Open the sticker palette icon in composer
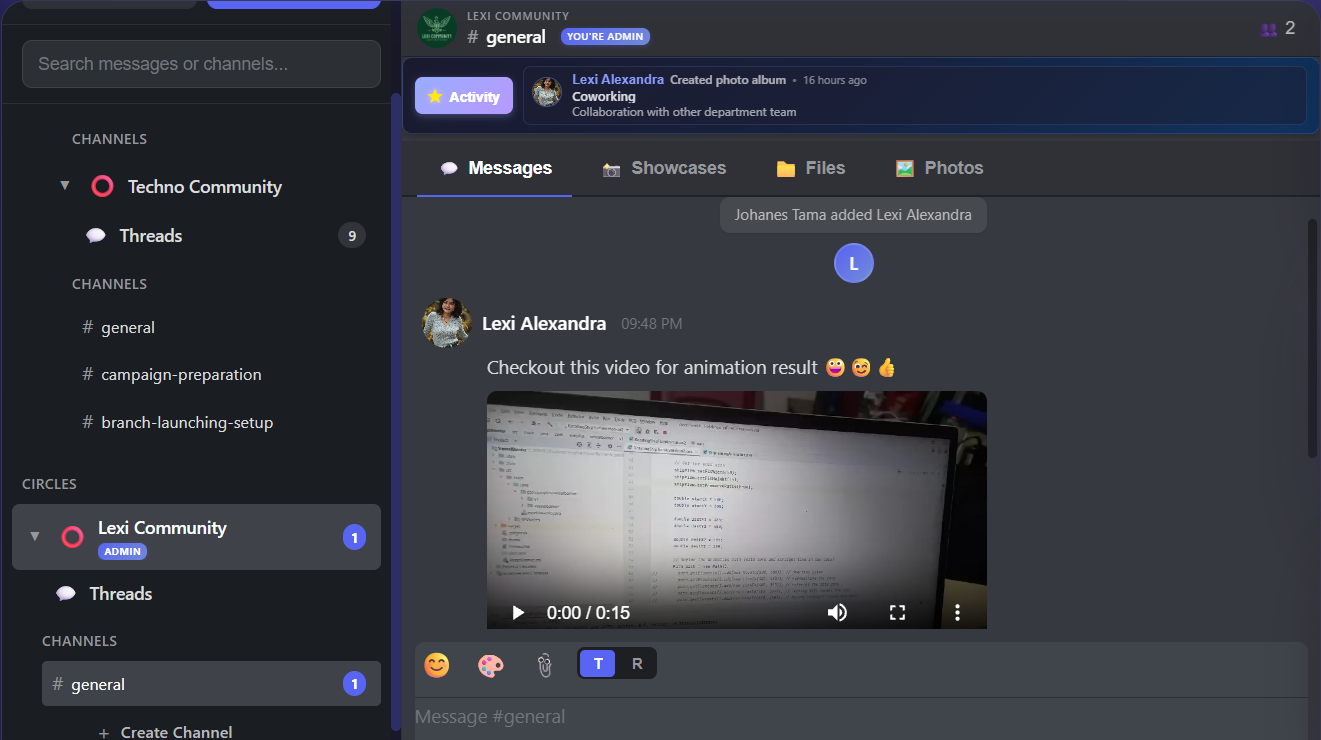This screenshot has height=740, width=1321. 491,665
